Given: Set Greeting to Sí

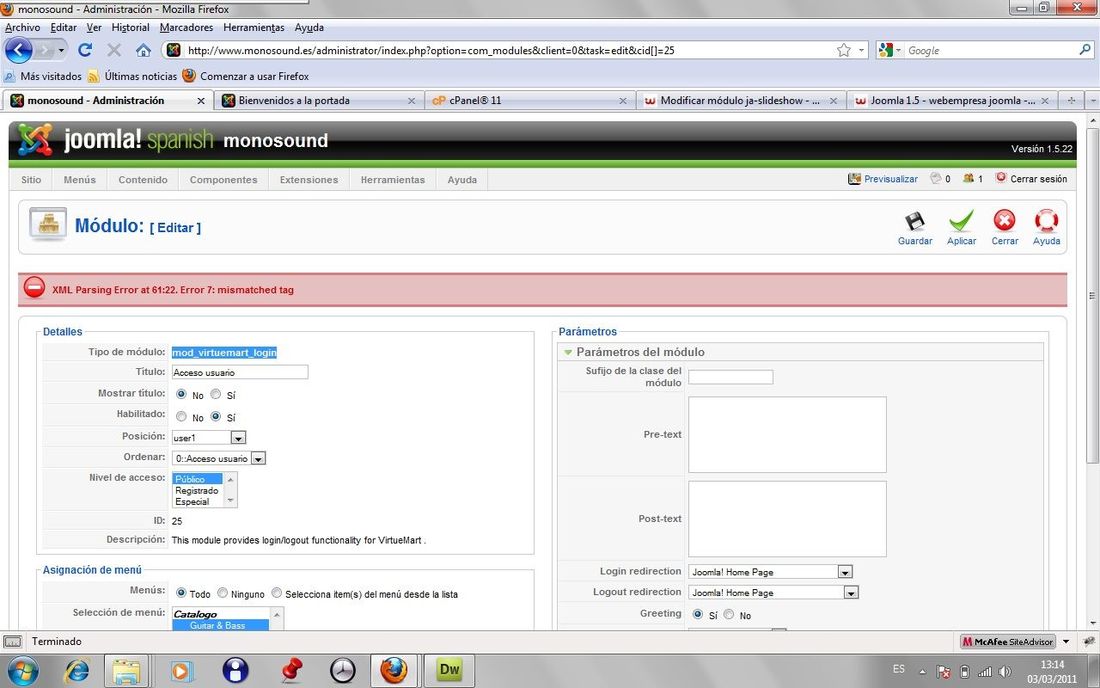Looking at the screenshot, I should click(x=698, y=614).
